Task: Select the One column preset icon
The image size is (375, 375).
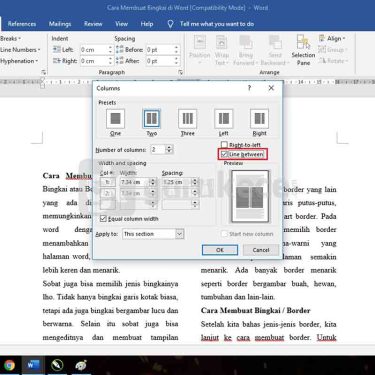Action: [115, 119]
